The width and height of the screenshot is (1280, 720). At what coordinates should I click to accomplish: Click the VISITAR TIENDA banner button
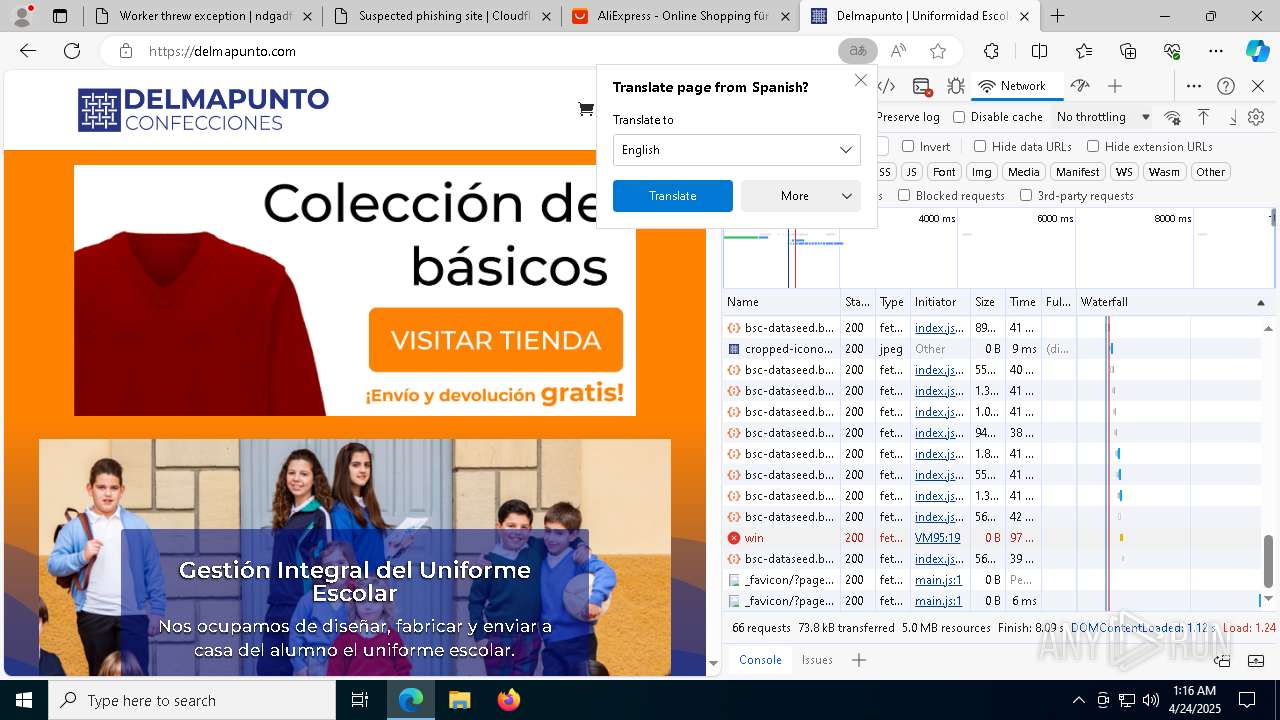496,340
